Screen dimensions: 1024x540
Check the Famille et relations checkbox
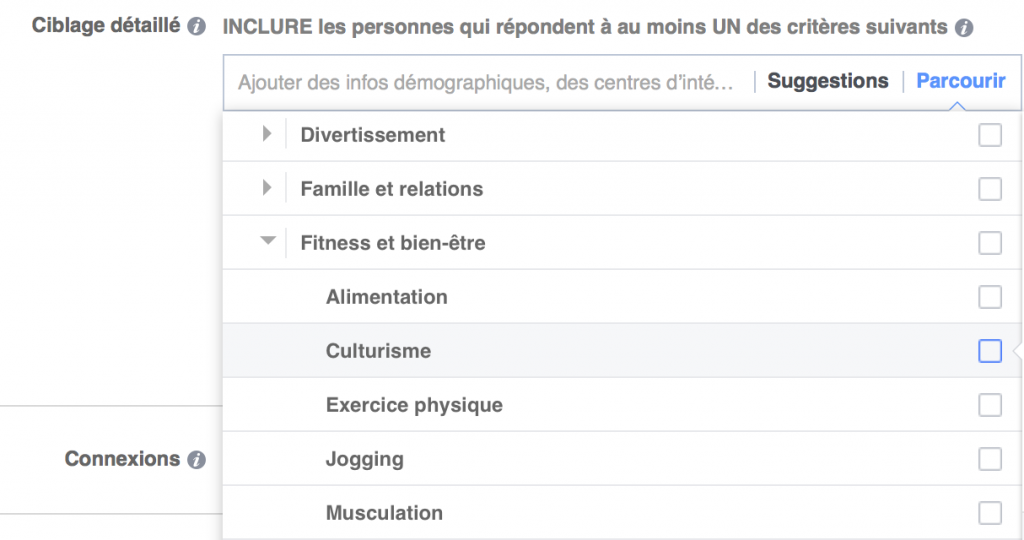(x=990, y=189)
